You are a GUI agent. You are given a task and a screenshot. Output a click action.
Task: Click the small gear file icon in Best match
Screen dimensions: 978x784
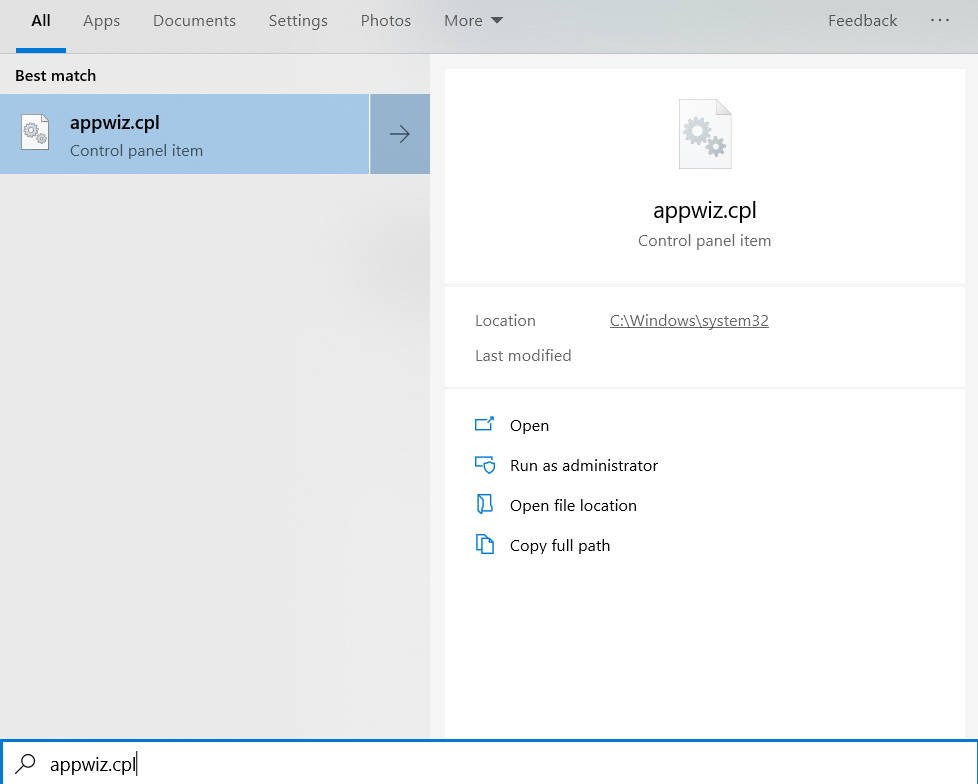35,134
